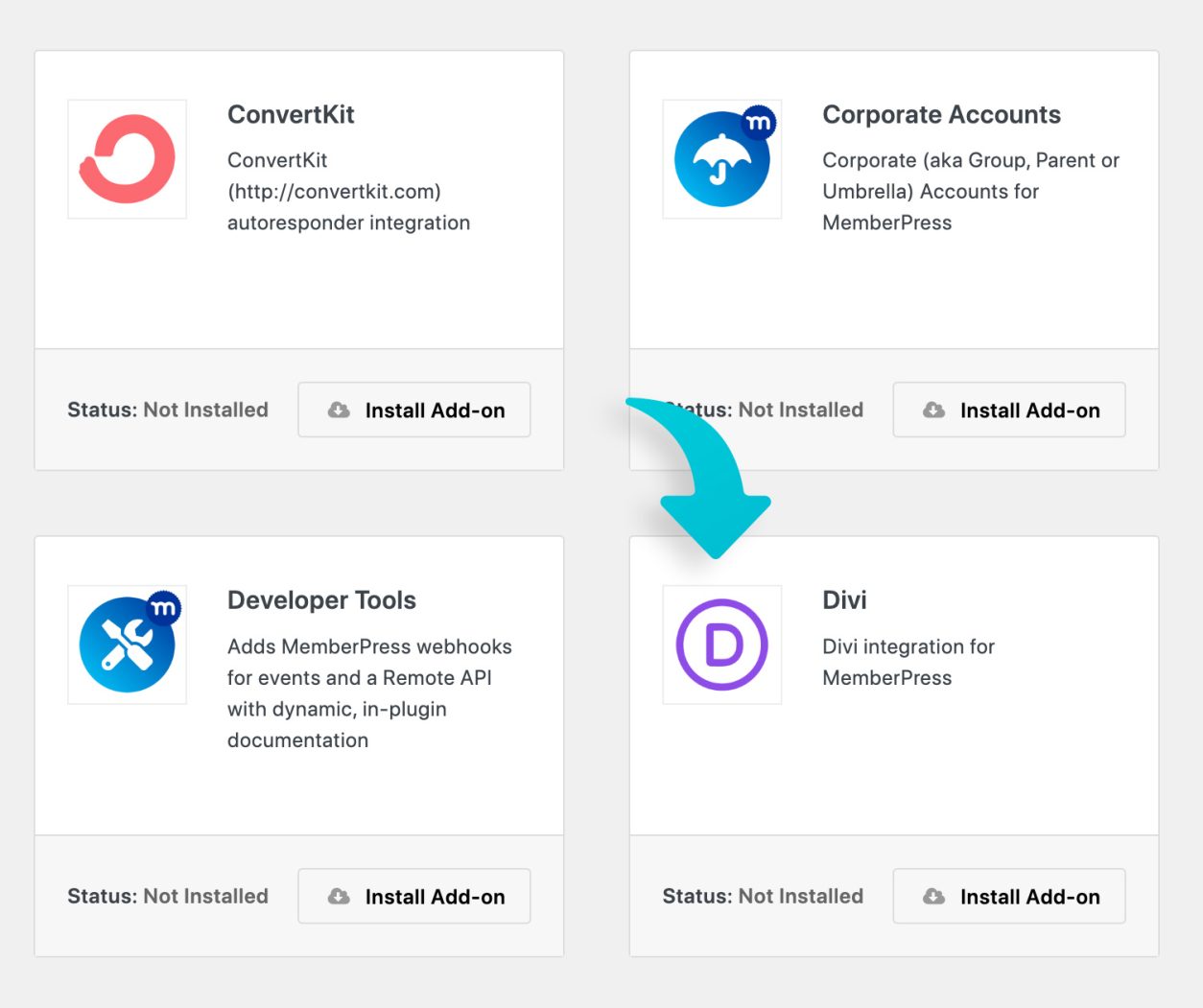Screen dimensions: 1203x1008
Task: Click the Corporate Accounts umbrella icon
Action: pos(721,159)
